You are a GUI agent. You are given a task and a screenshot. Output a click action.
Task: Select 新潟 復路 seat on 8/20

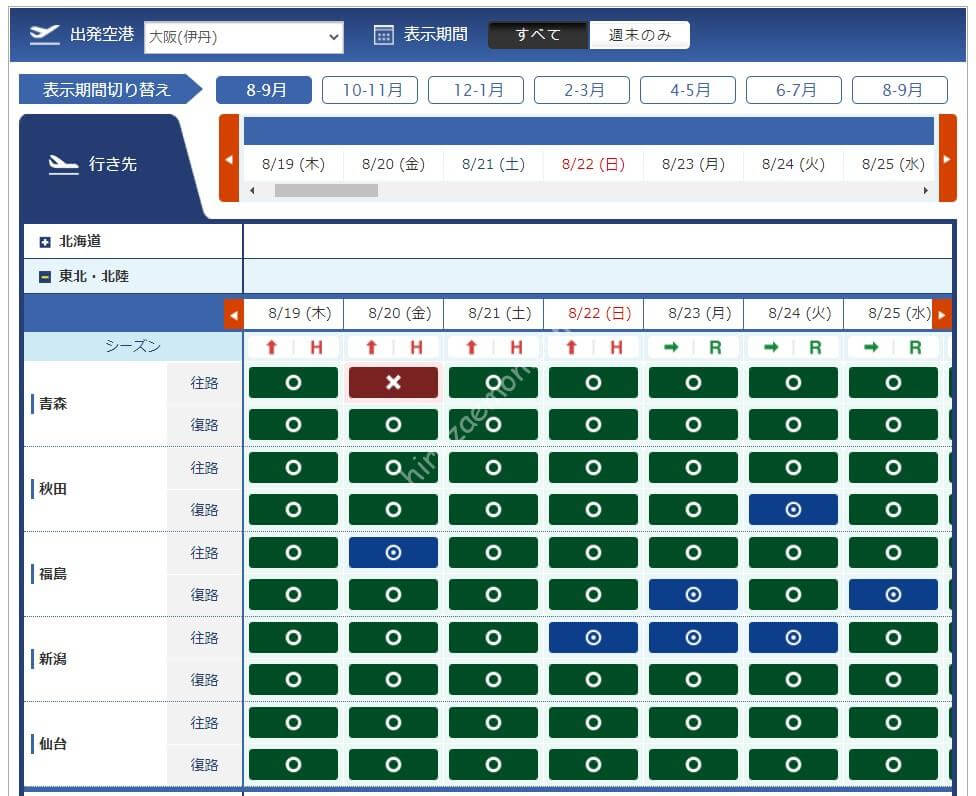coord(393,680)
